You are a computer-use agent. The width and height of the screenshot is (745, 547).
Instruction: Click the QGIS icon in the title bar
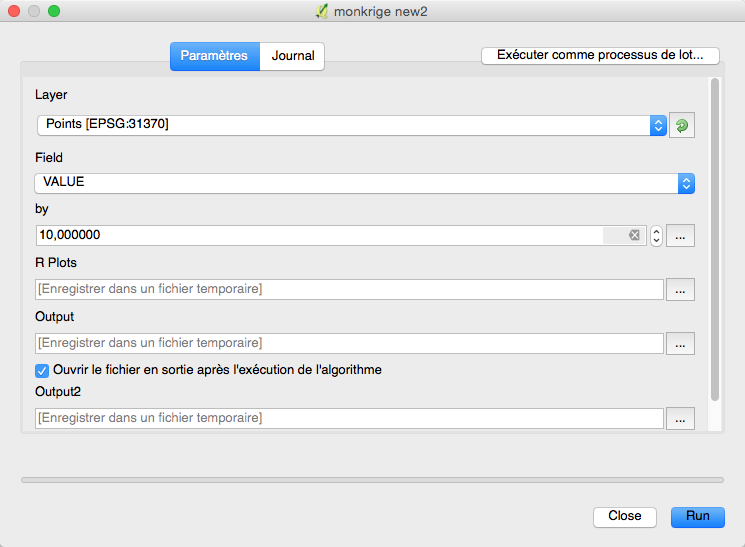click(322, 11)
